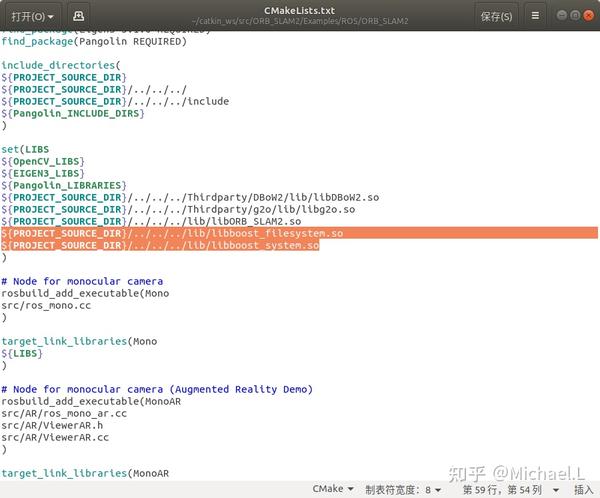Click highlighted libboost_system.so line
The width and height of the screenshot is (600, 498).
tap(160, 245)
